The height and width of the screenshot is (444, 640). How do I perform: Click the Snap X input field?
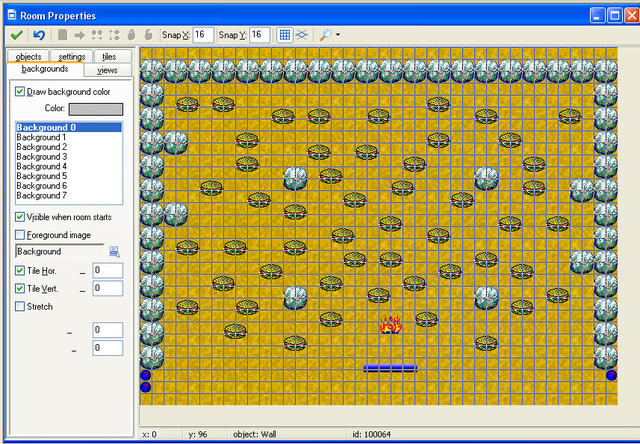[203, 35]
